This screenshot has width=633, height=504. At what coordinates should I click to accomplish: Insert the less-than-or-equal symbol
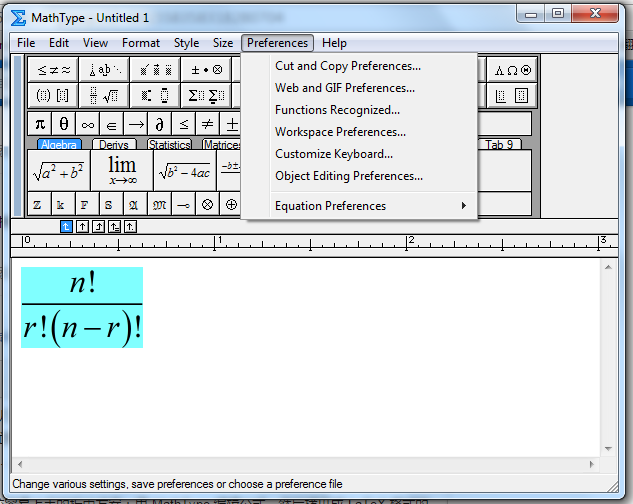click(184, 124)
